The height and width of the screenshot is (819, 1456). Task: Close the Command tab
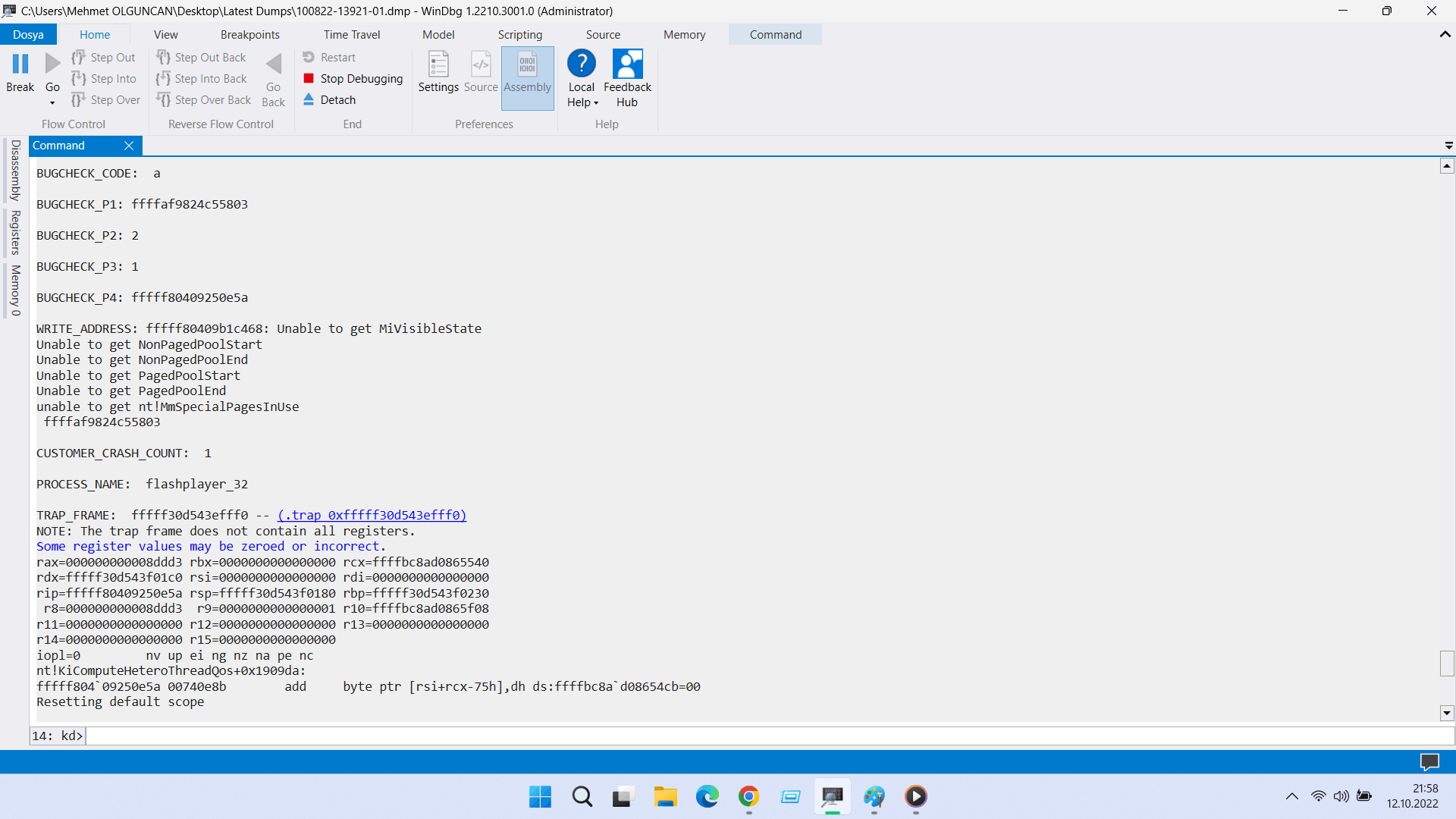pyautogui.click(x=129, y=146)
